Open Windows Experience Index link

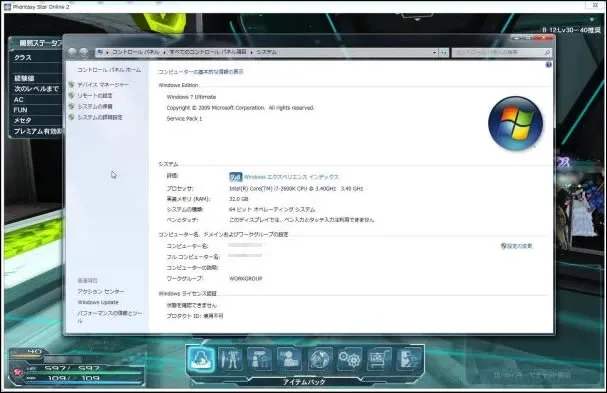(291, 177)
